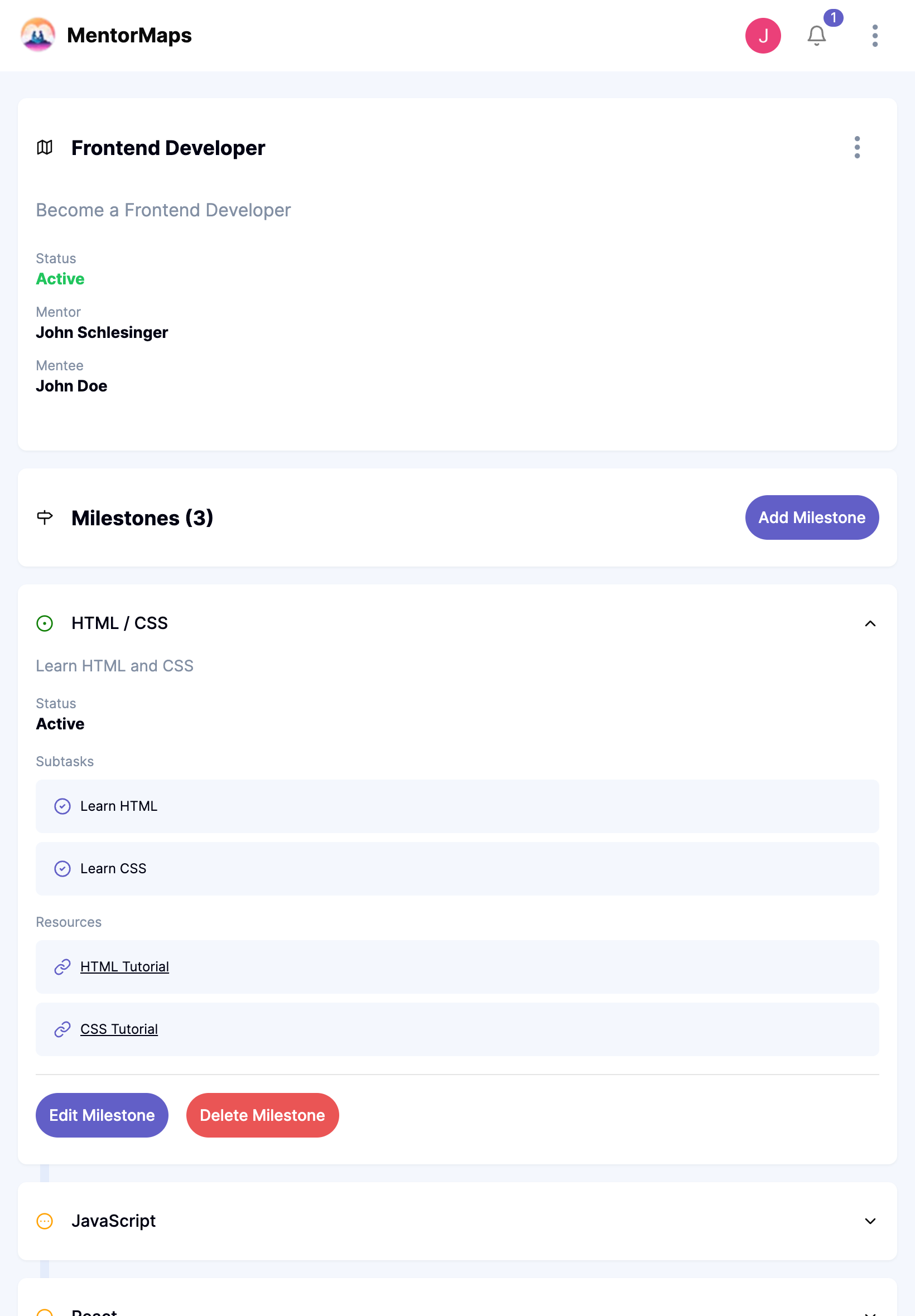Image resolution: width=915 pixels, height=1316 pixels.
Task: Click the link icon next to HTML Tutorial
Action: click(x=62, y=966)
